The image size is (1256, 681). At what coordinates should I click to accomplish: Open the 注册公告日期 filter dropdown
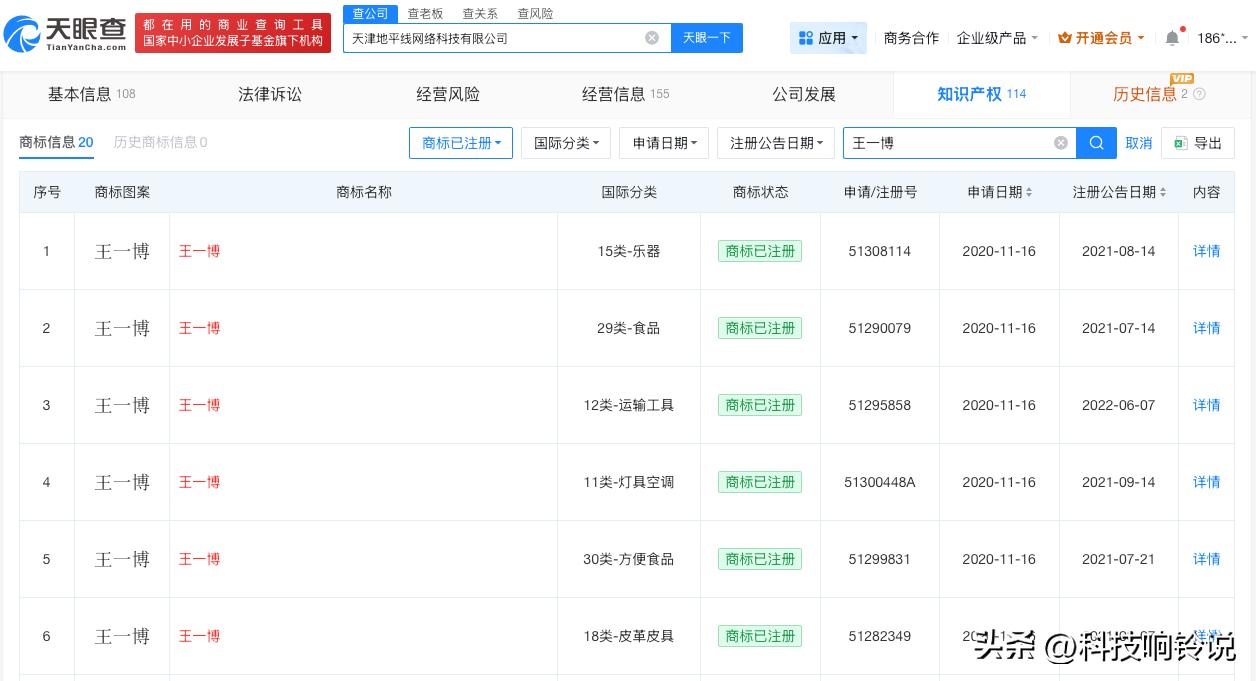point(776,143)
